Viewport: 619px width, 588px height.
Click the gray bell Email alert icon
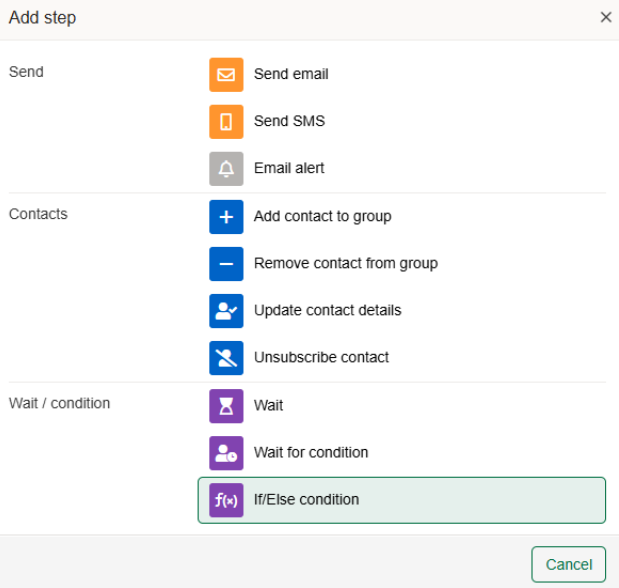tap(226, 169)
